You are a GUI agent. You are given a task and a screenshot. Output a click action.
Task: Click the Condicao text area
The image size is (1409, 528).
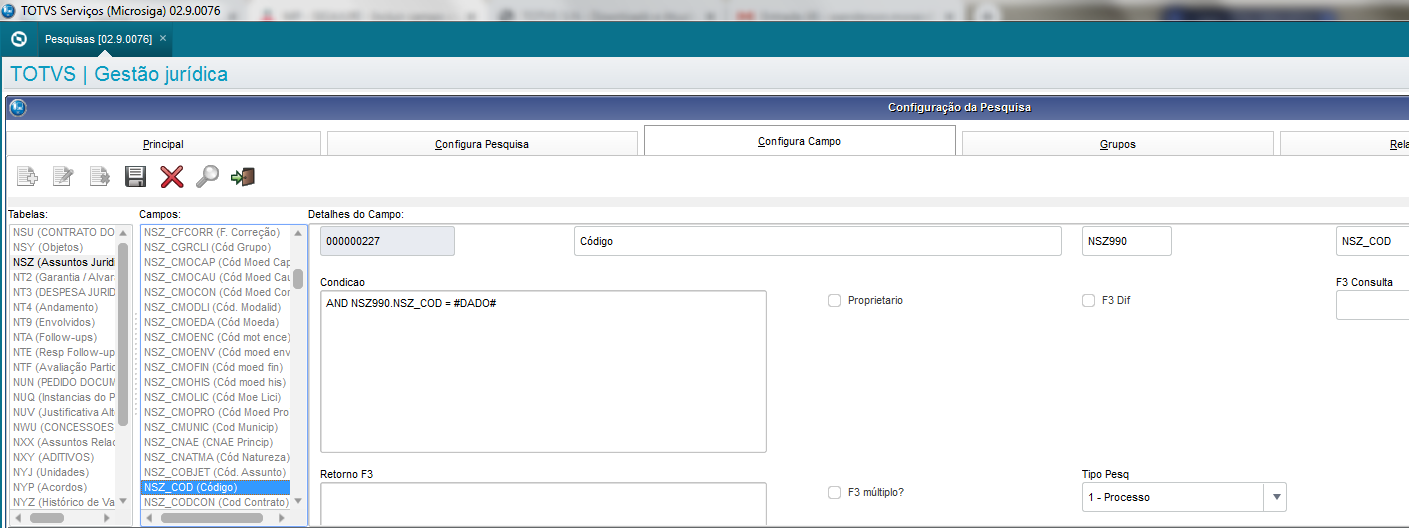[543, 371]
